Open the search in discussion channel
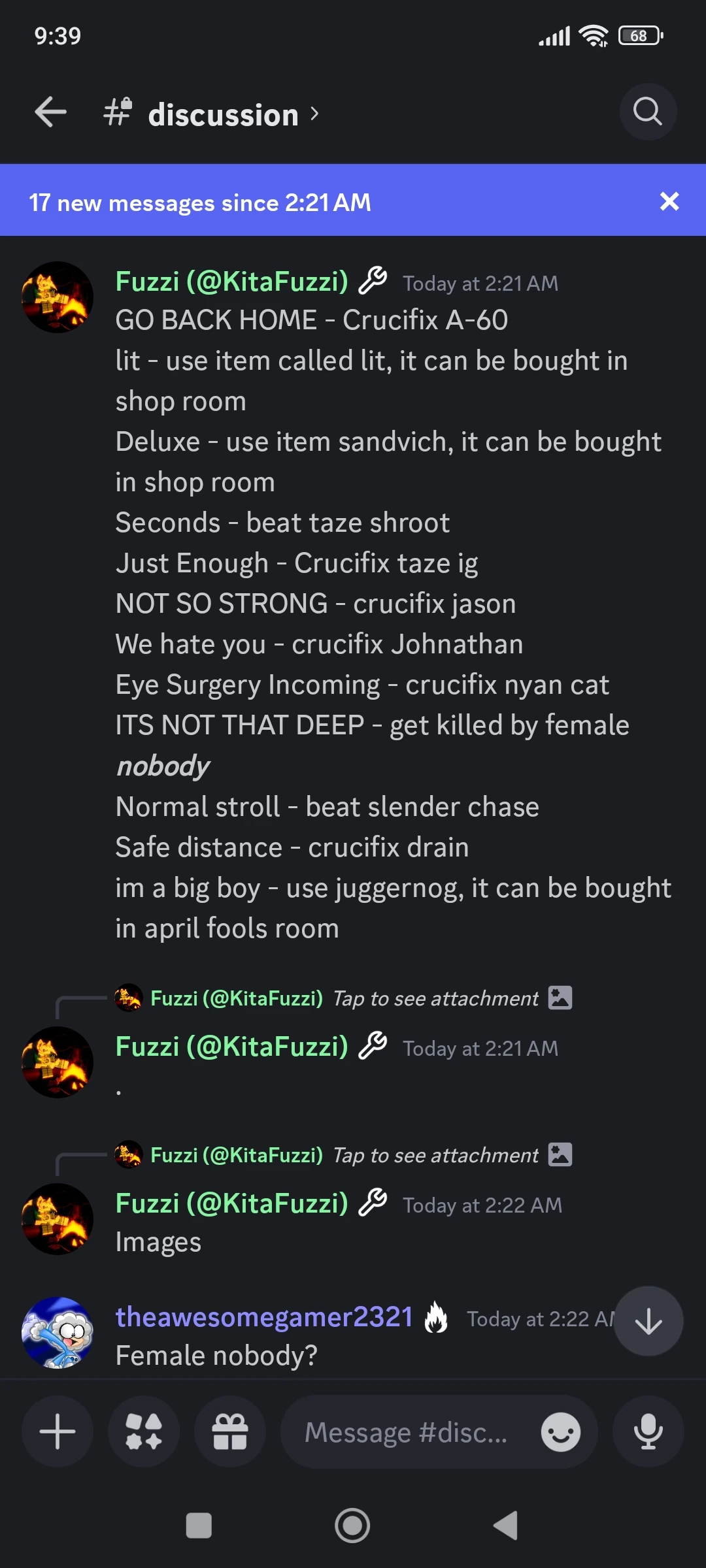Screen dimensions: 706x1568 [647, 112]
